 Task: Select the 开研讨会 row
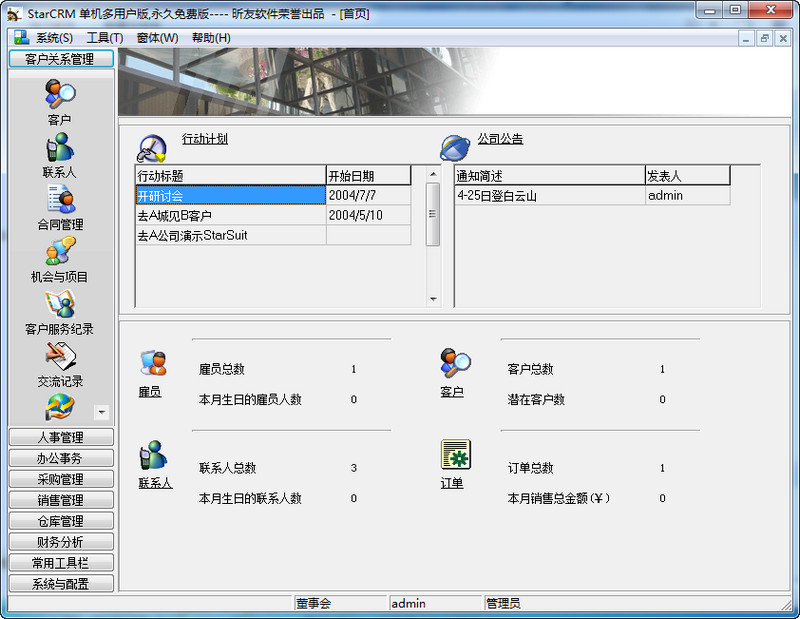(231, 195)
